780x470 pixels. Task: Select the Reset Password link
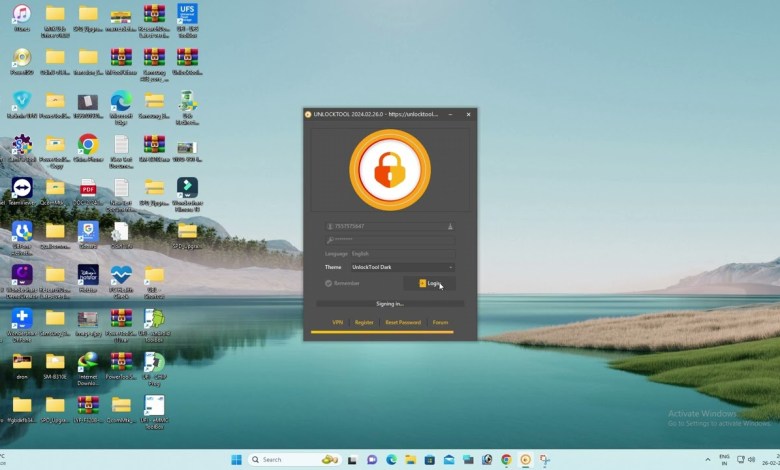[x=403, y=323]
